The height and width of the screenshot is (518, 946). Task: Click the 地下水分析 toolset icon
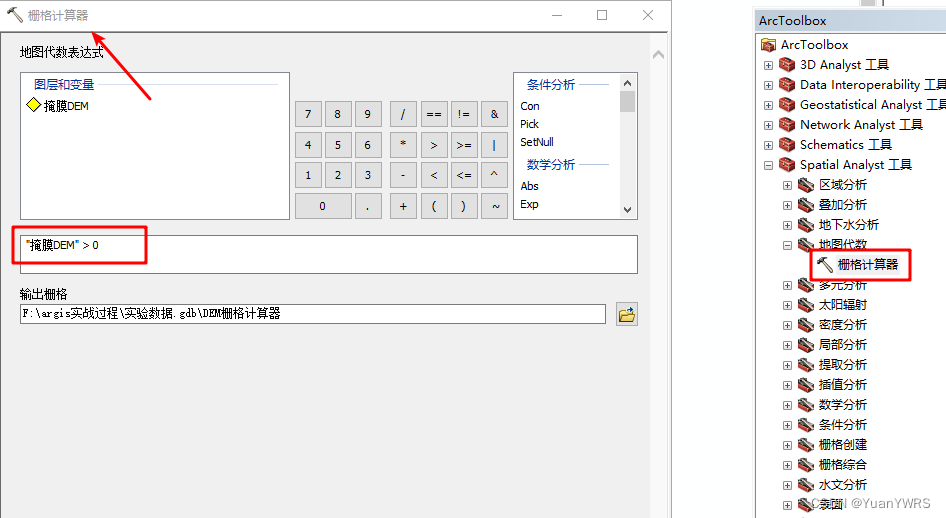pyautogui.click(x=806, y=224)
